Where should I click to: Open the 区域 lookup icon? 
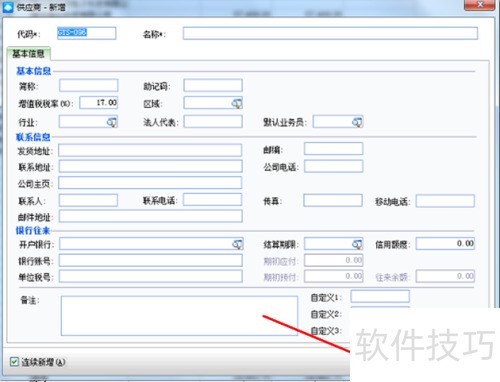coord(237,104)
